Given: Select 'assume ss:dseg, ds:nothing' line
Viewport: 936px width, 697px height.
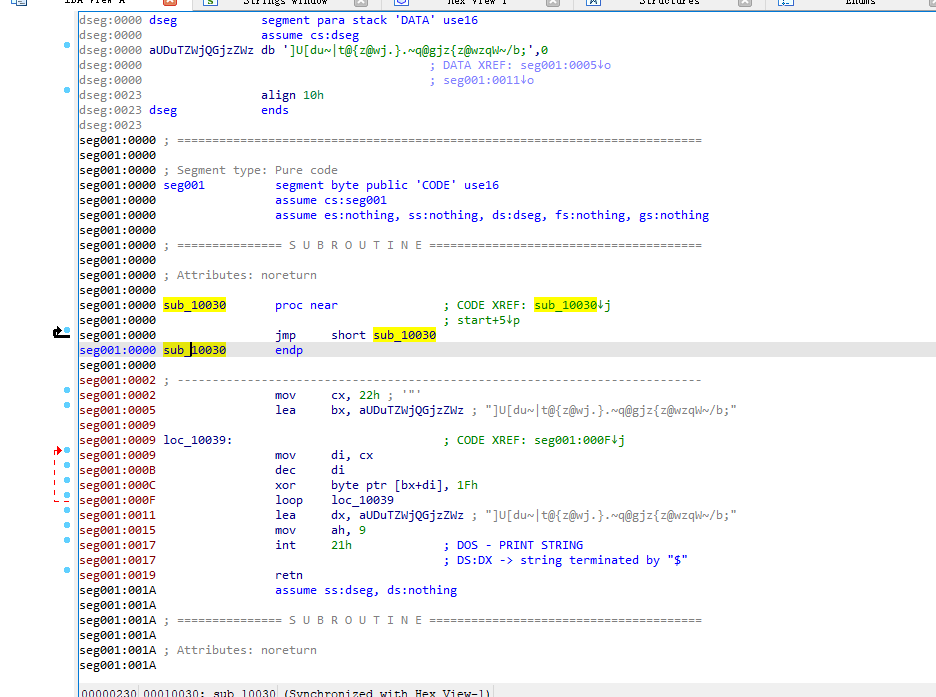Looking at the screenshot, I should (x=366, y=590).
